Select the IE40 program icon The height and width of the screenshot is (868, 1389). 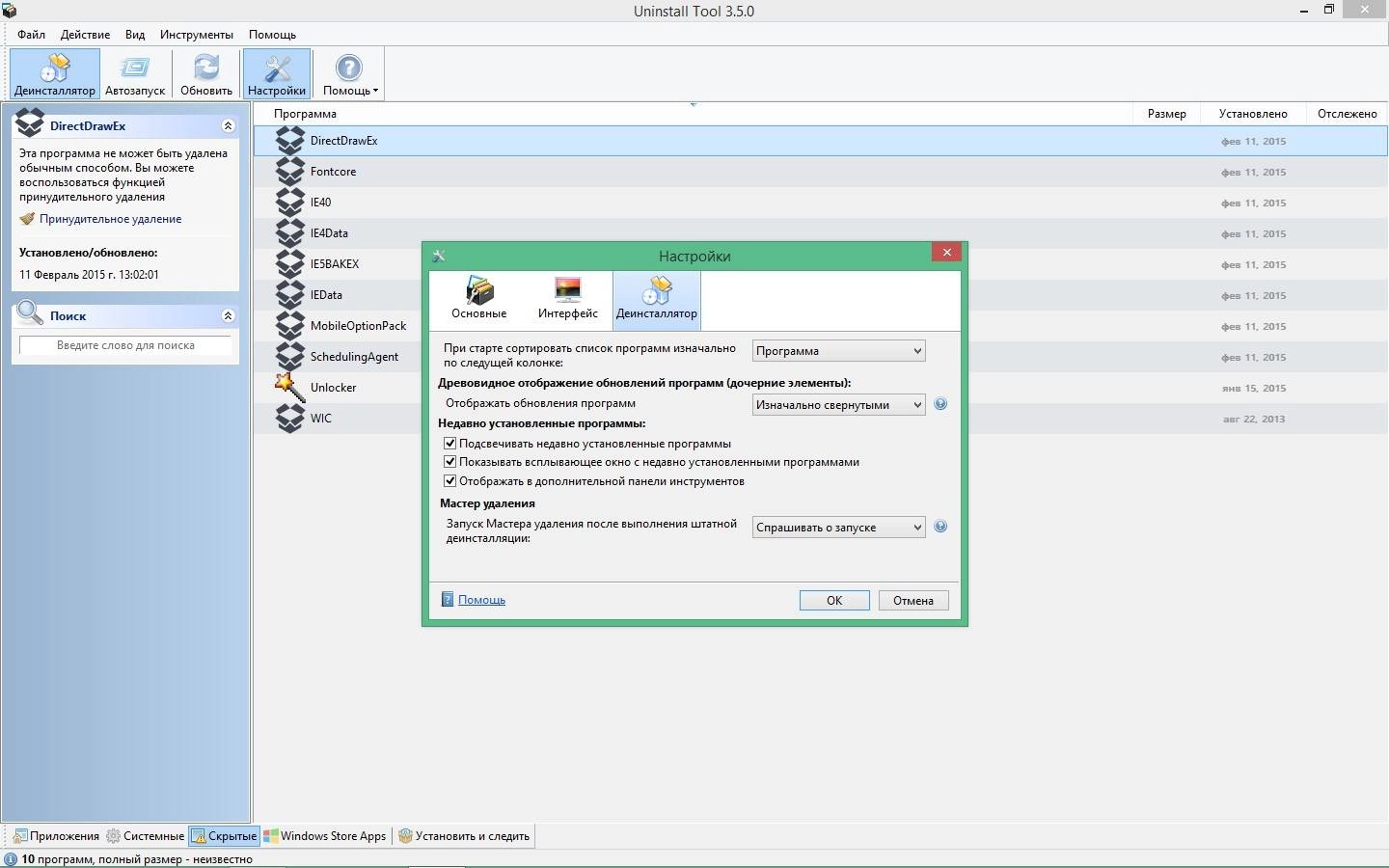pos(290,203)
